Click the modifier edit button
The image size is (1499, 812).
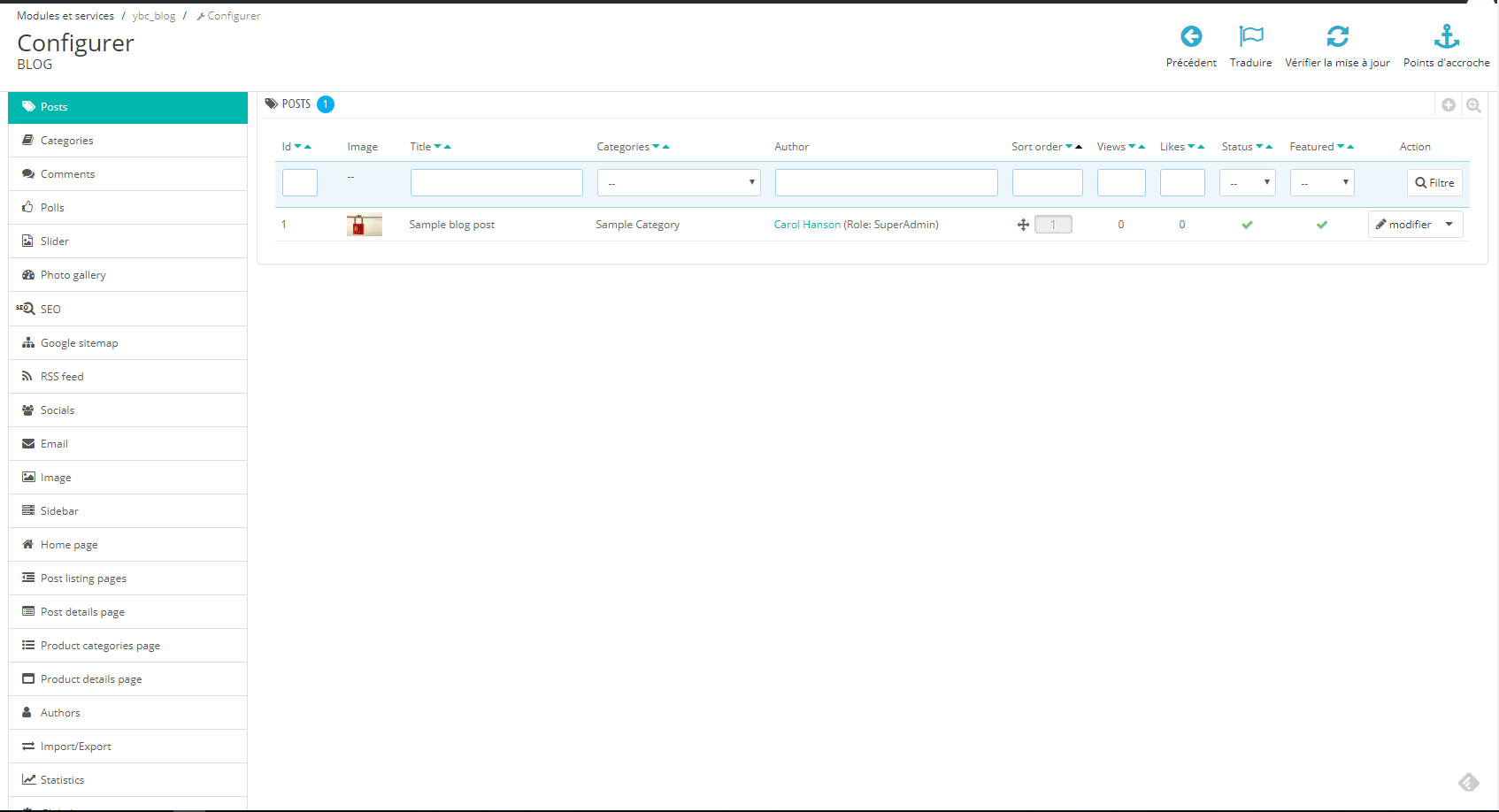[x=1404, y=225]
